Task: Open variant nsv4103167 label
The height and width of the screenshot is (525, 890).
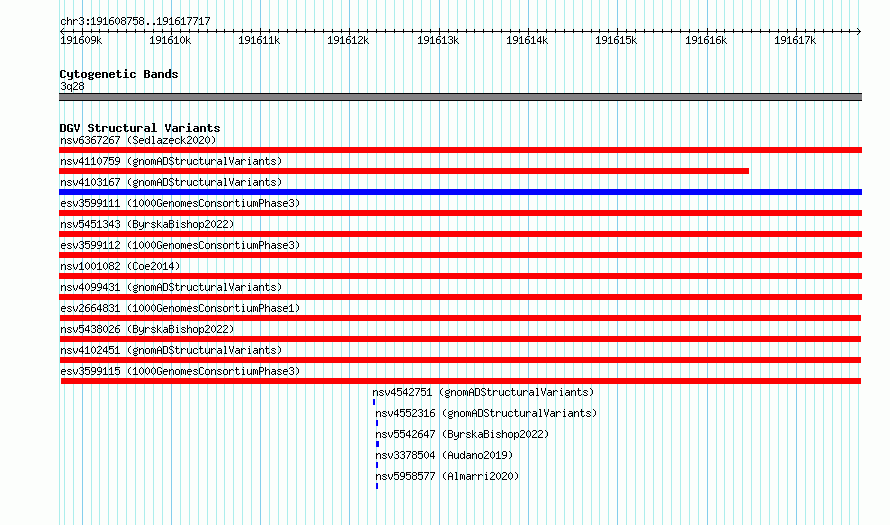Action: (x=171, y=182)
